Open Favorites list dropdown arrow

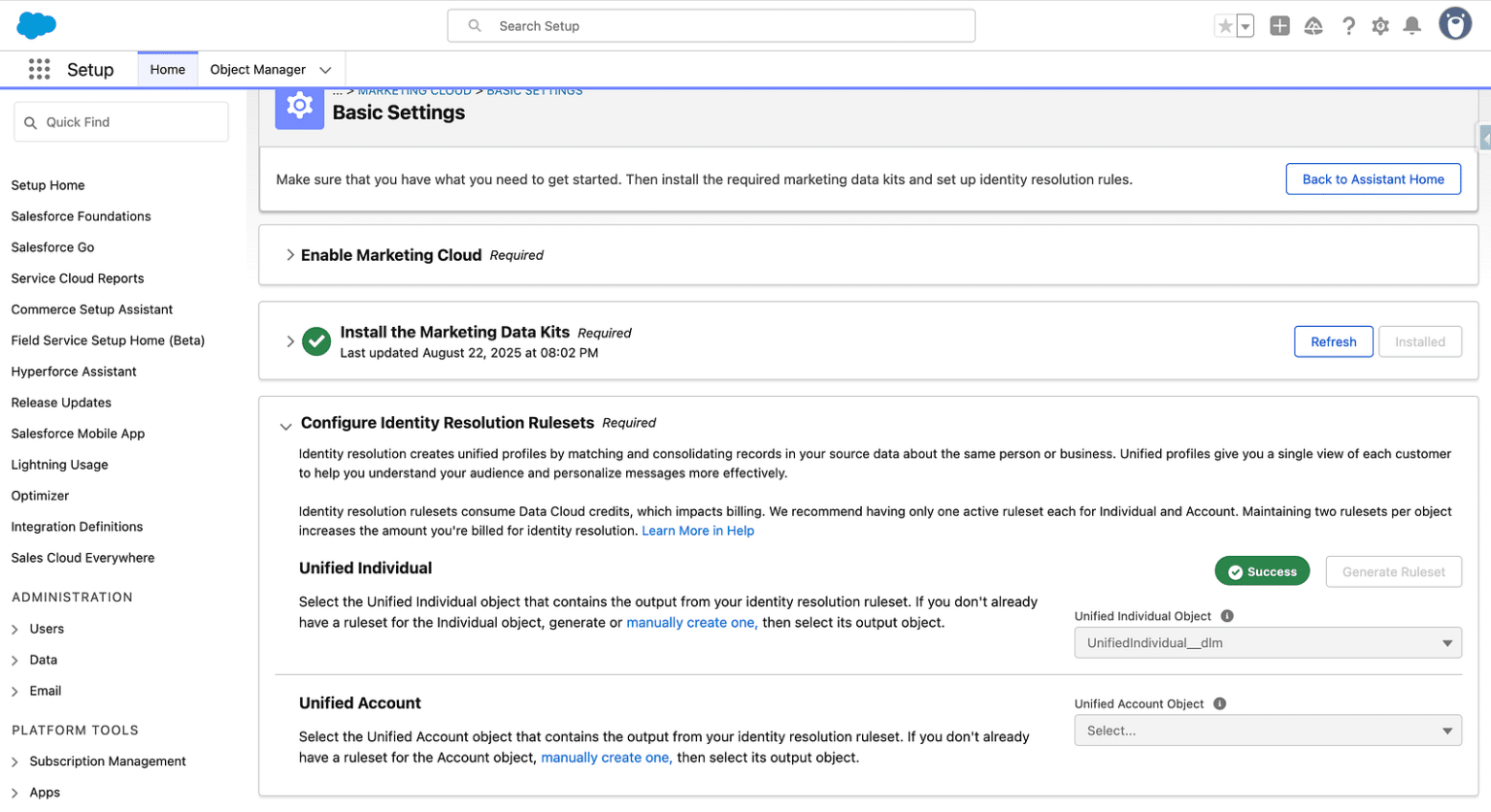tap(1245, 26)
